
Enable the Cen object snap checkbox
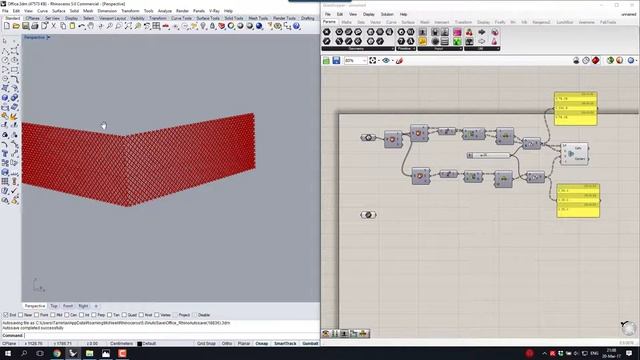pos(67,315)
